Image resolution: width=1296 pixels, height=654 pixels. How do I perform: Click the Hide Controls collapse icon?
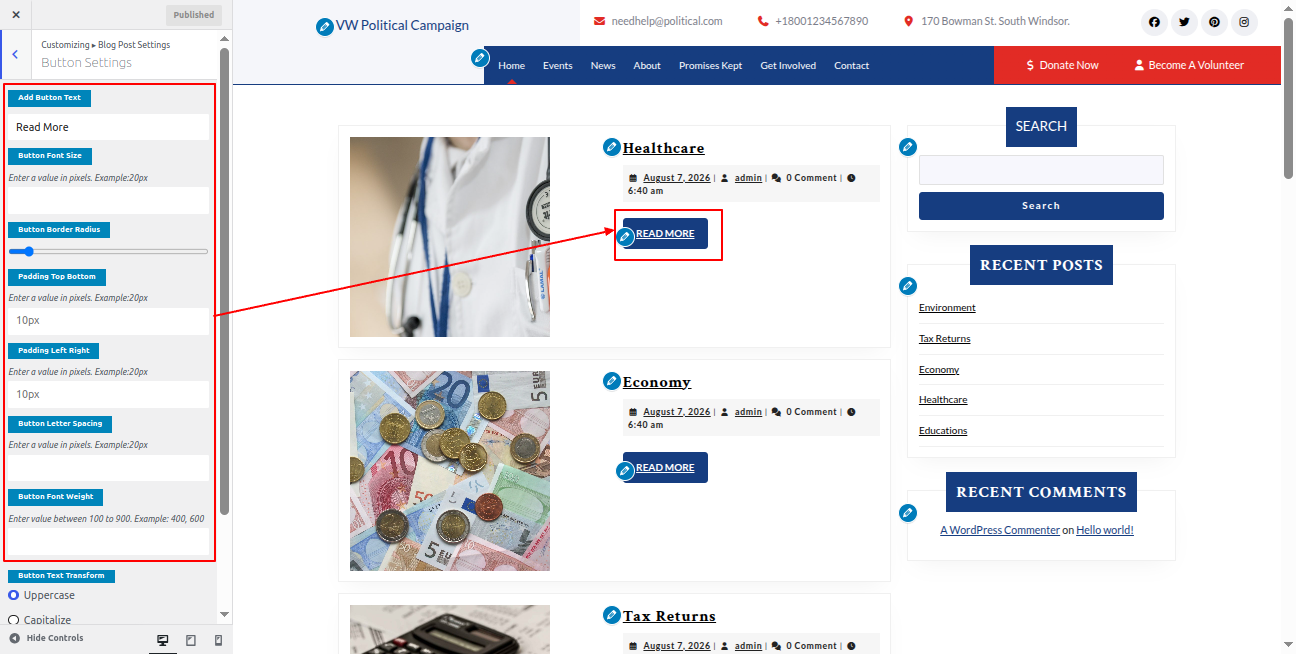[15, 638]
